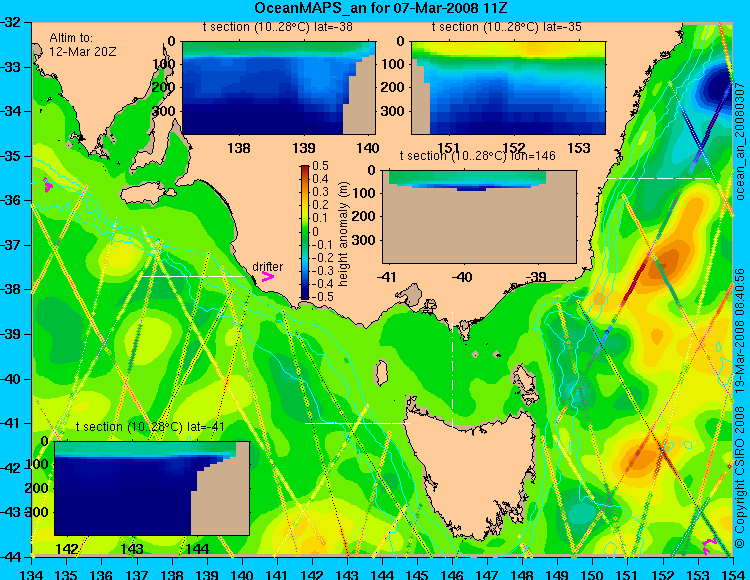
Task: Click the magenta drifter marker near bottom-right corner
Action: 708,546
